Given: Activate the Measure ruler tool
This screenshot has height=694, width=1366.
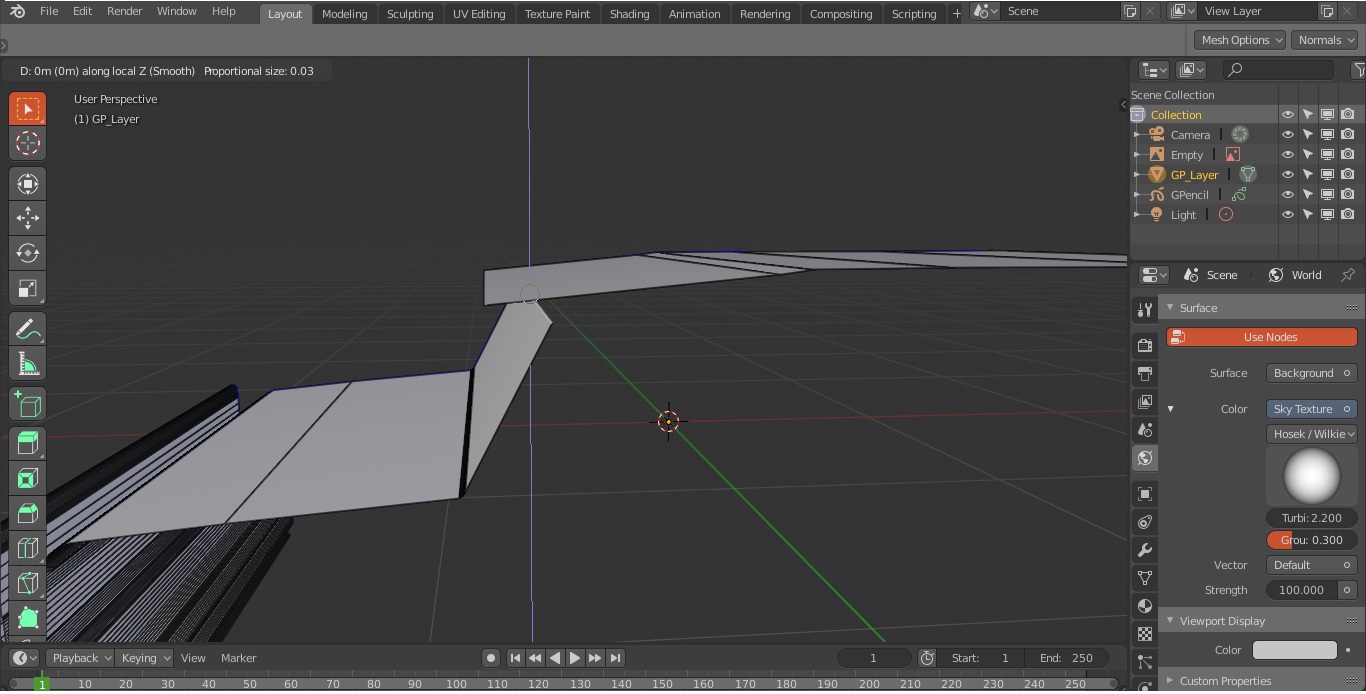Looking at the screenshot, I should click(28, 364).
